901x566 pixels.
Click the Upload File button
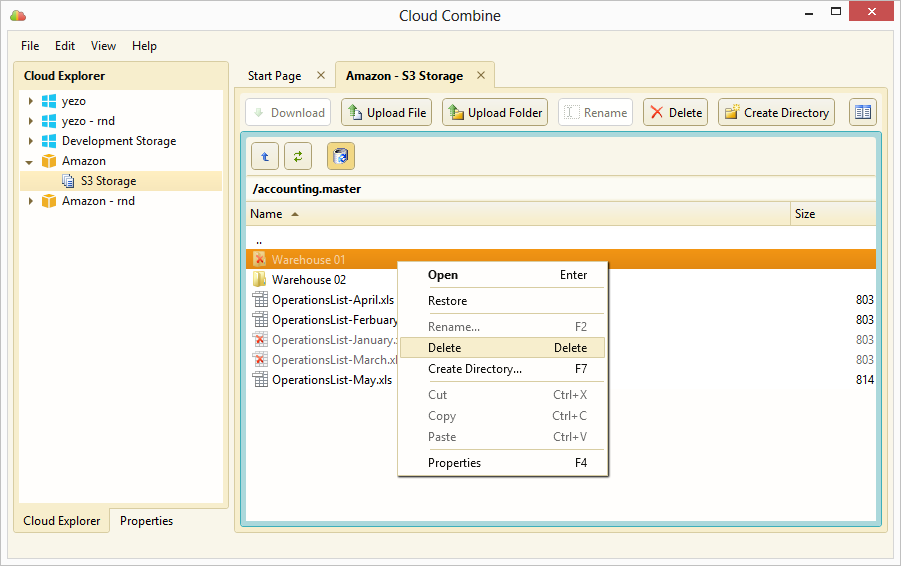[x=387, y=113]
